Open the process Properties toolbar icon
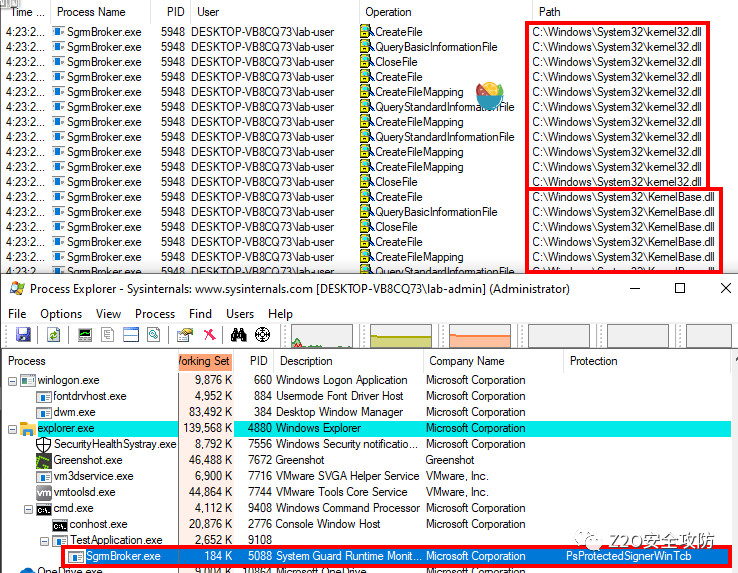Screen dimensions: 738x573 (185, 335)
